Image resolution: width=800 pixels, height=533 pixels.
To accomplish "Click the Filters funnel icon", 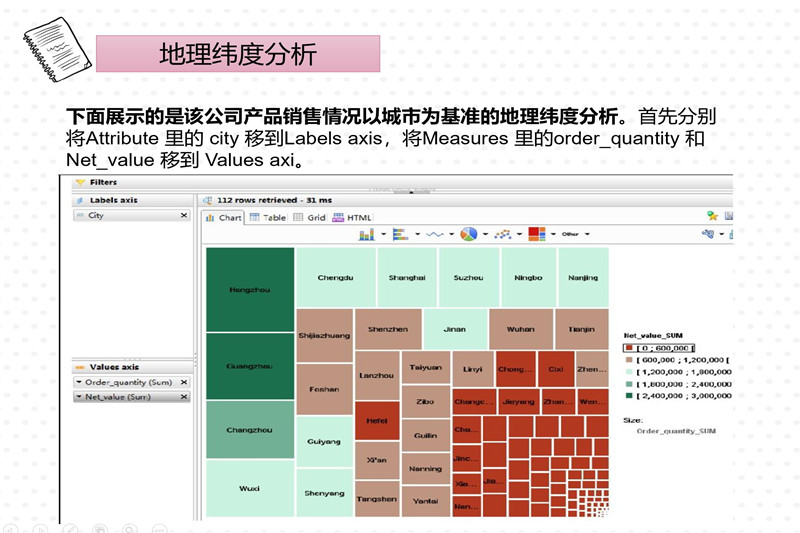I will pyautogui.click(x=80, y=183).
